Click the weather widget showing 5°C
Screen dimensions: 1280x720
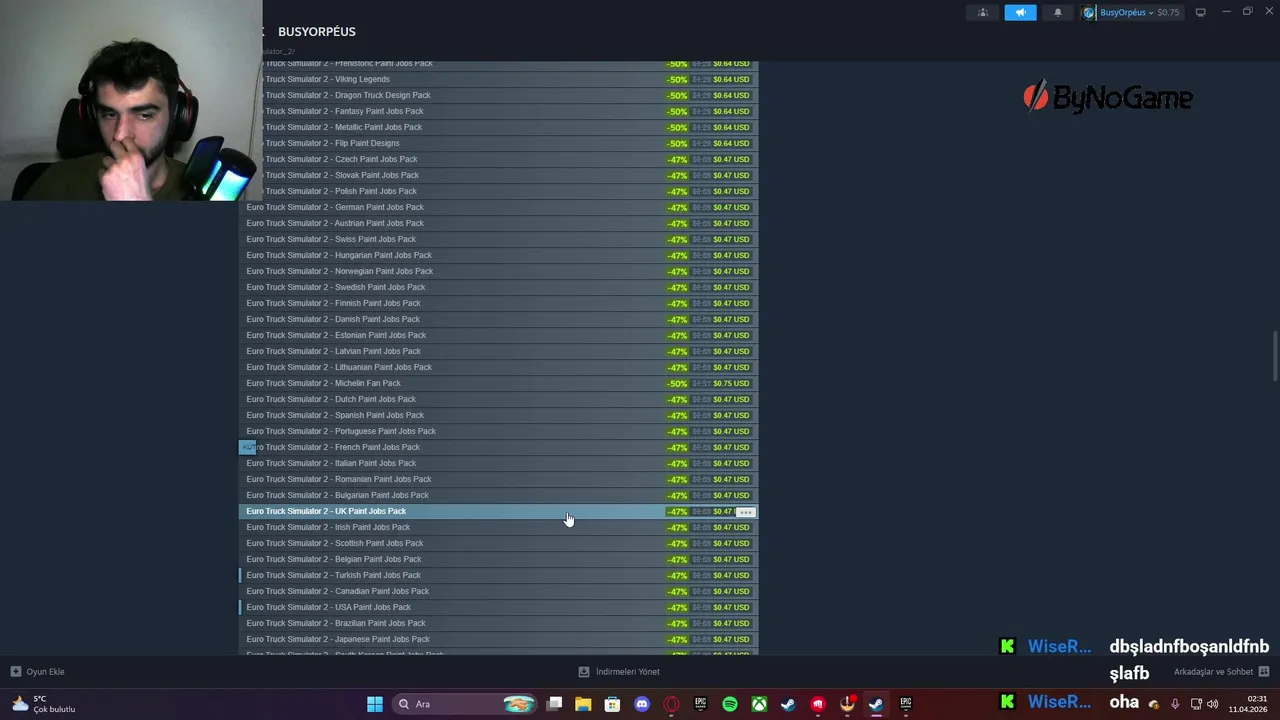pos(43,704)
